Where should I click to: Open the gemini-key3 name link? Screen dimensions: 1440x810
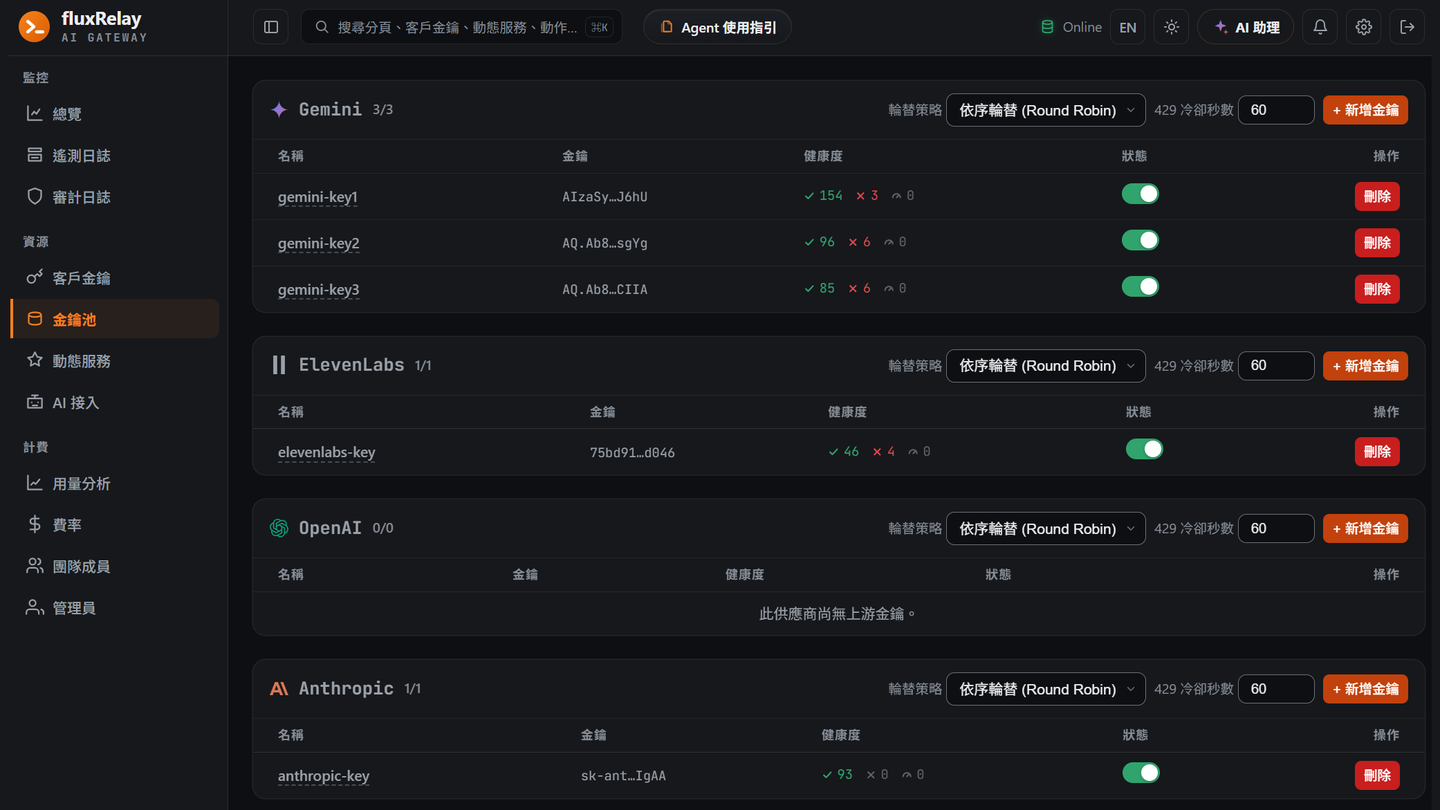pos(319,289)
